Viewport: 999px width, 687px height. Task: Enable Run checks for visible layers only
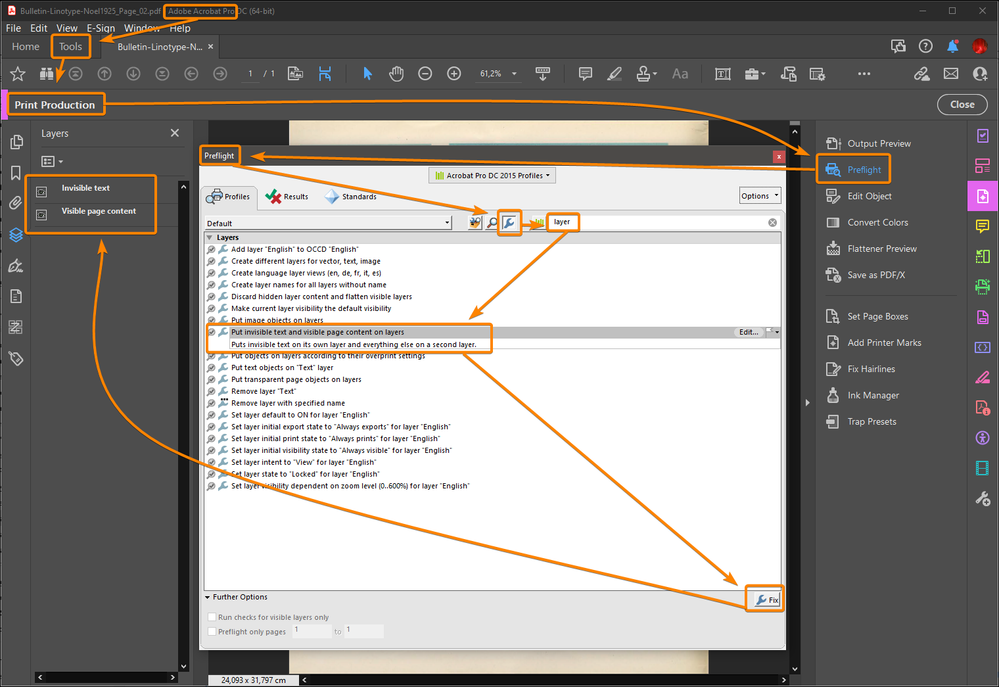coord(212,617)
